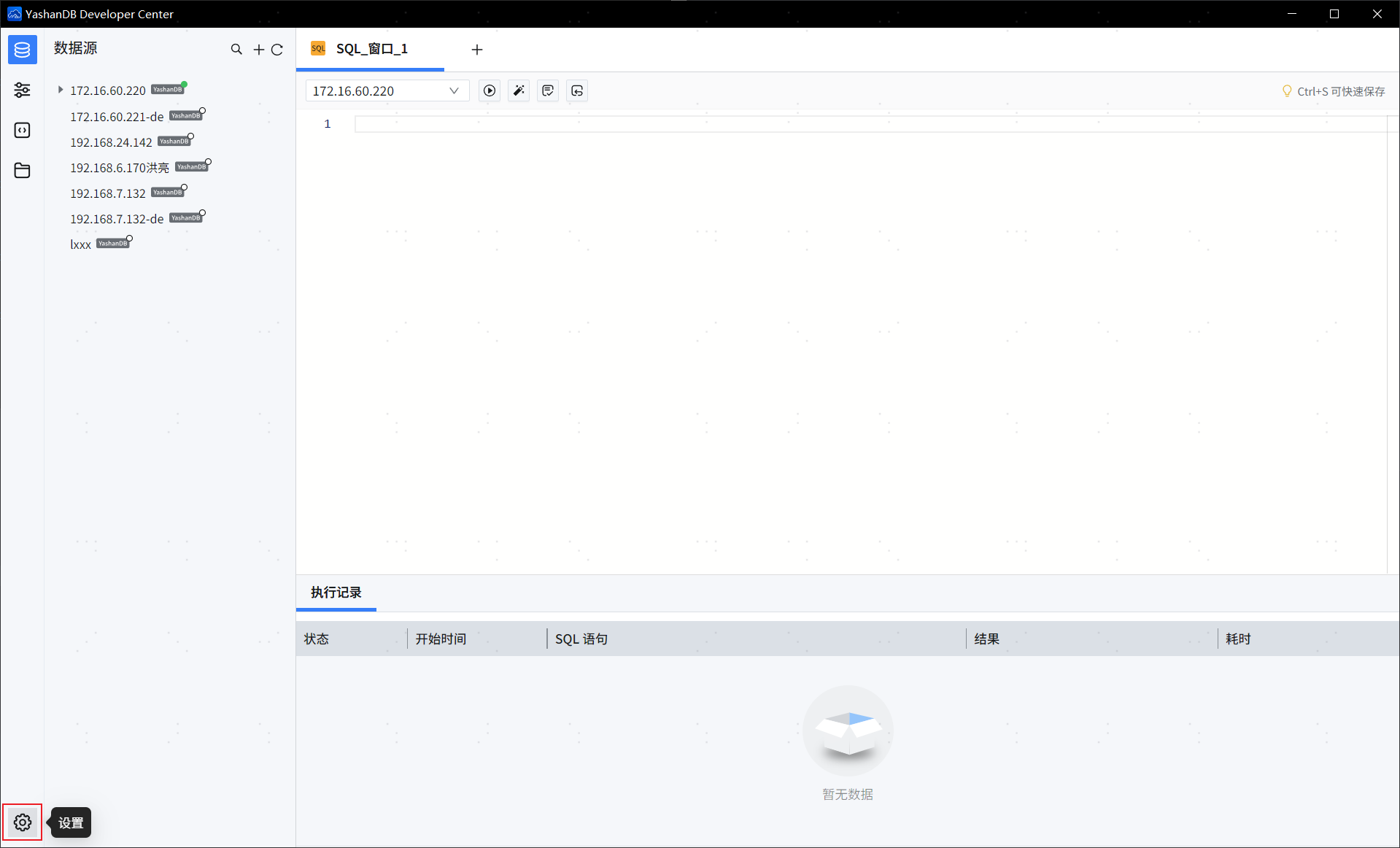Image resolution: width=1400 pixels, height=848 pixels.
Task: Run the SQL with the execute button
Action: [490, 90]
